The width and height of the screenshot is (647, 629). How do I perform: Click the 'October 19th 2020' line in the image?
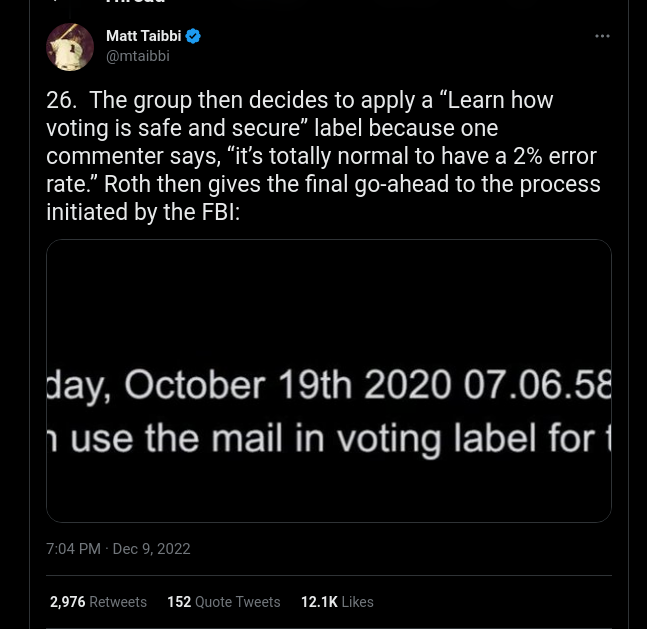point(329,385)
